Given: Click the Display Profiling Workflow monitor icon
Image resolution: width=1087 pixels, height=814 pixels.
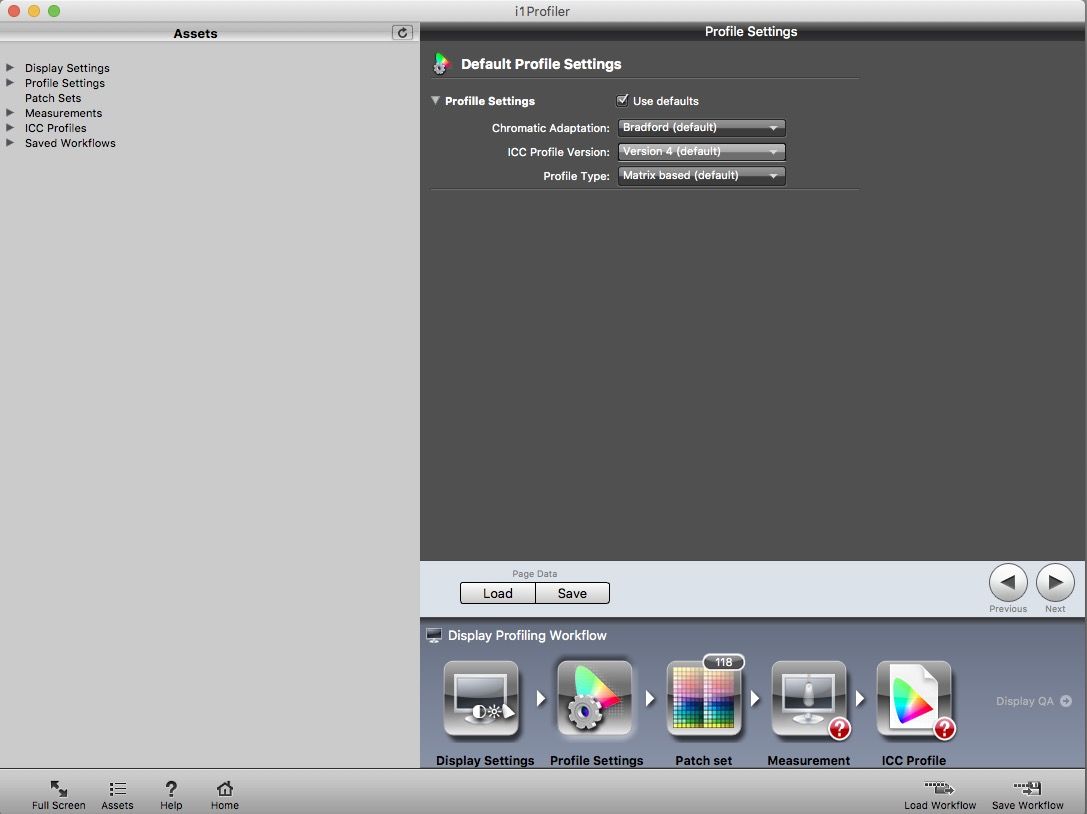Looking at the screenshot, I should 434,635.
